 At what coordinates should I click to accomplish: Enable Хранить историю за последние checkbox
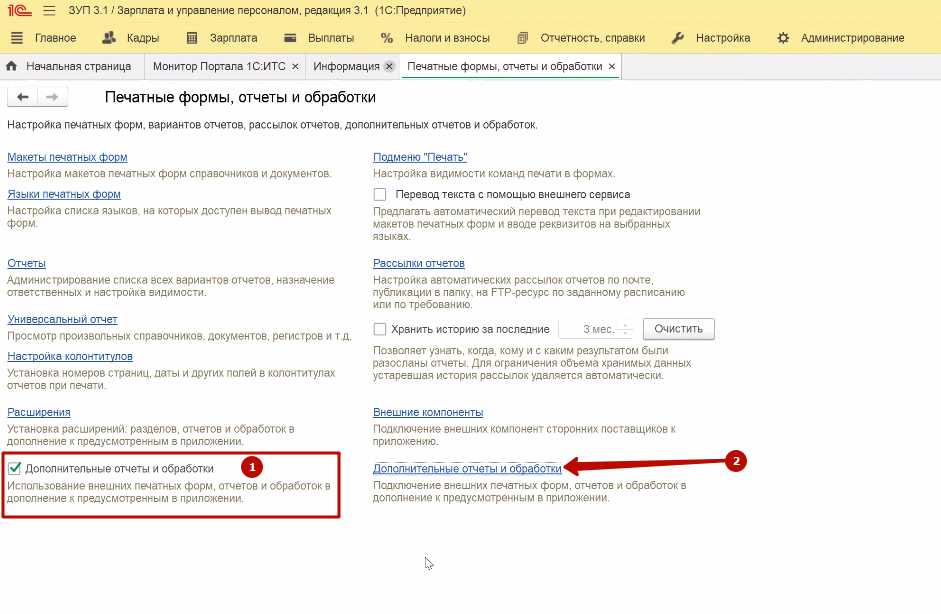[x=380, y=329]
